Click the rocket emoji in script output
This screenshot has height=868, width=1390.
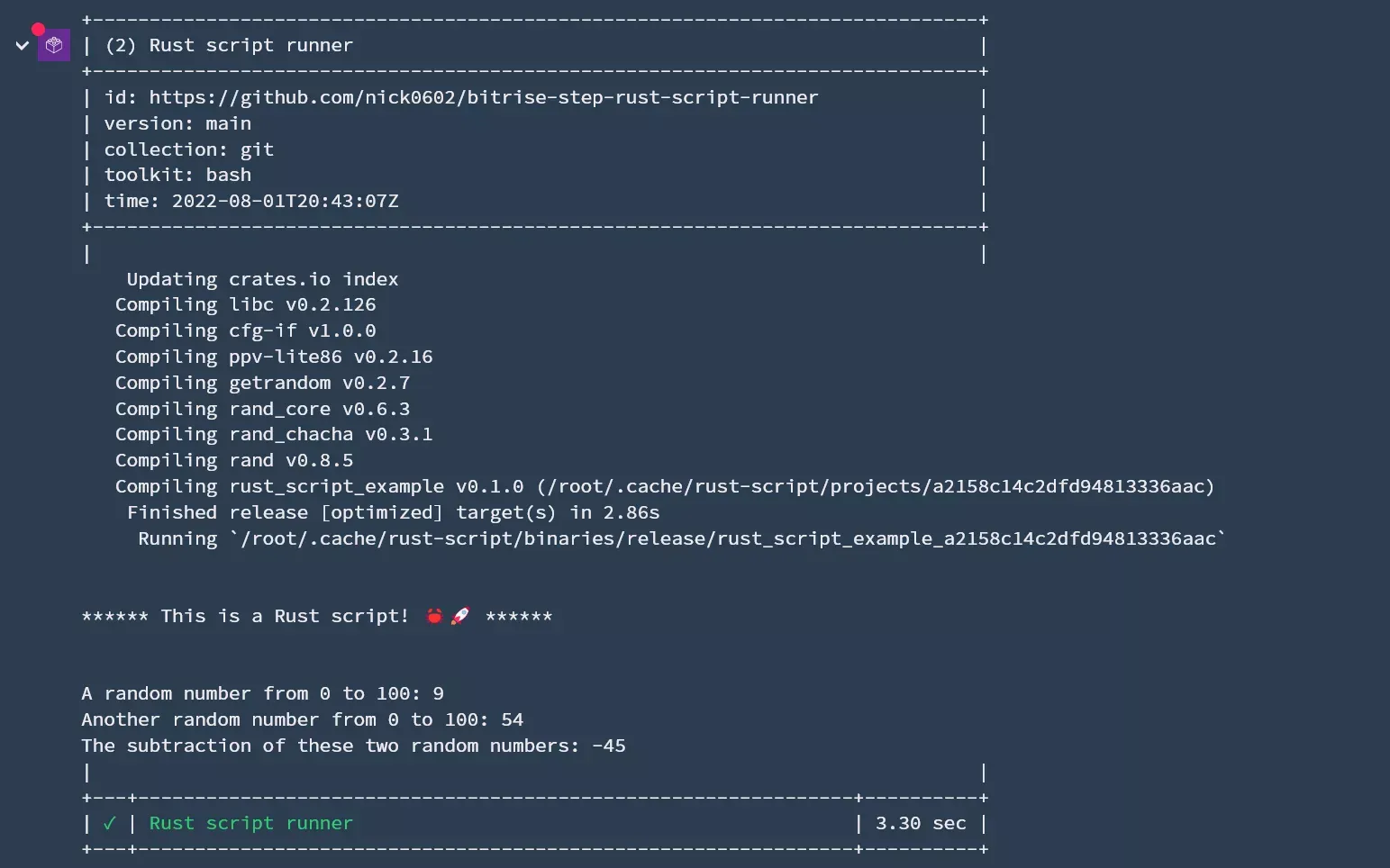[460, 616]
